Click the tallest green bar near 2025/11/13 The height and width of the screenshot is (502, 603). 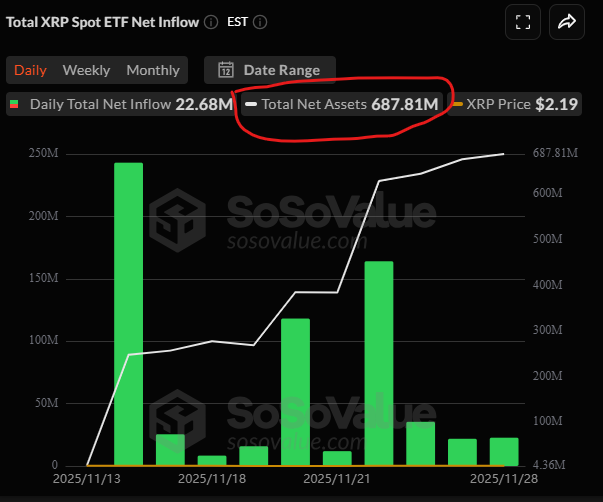128,314
